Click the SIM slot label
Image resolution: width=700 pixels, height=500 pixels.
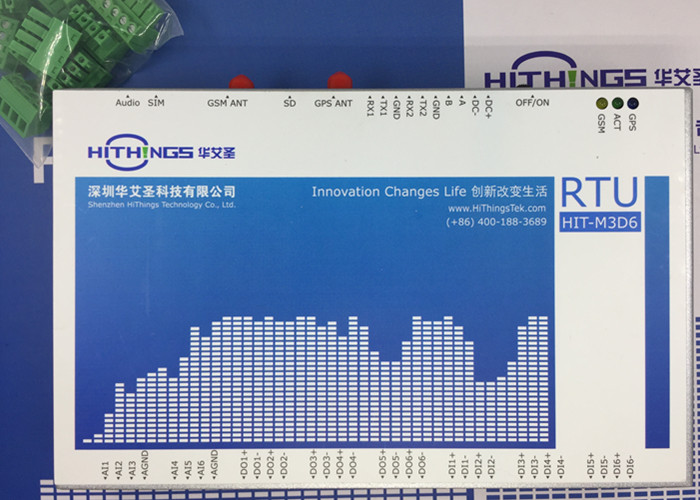pyautogui.click(x=156, y=103)
